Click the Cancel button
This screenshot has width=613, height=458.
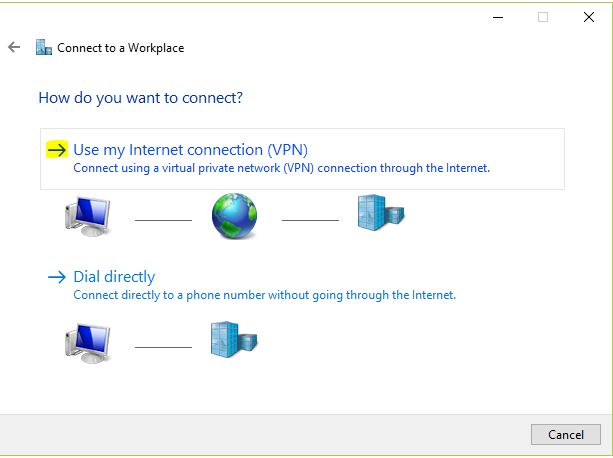pos(566,435)
